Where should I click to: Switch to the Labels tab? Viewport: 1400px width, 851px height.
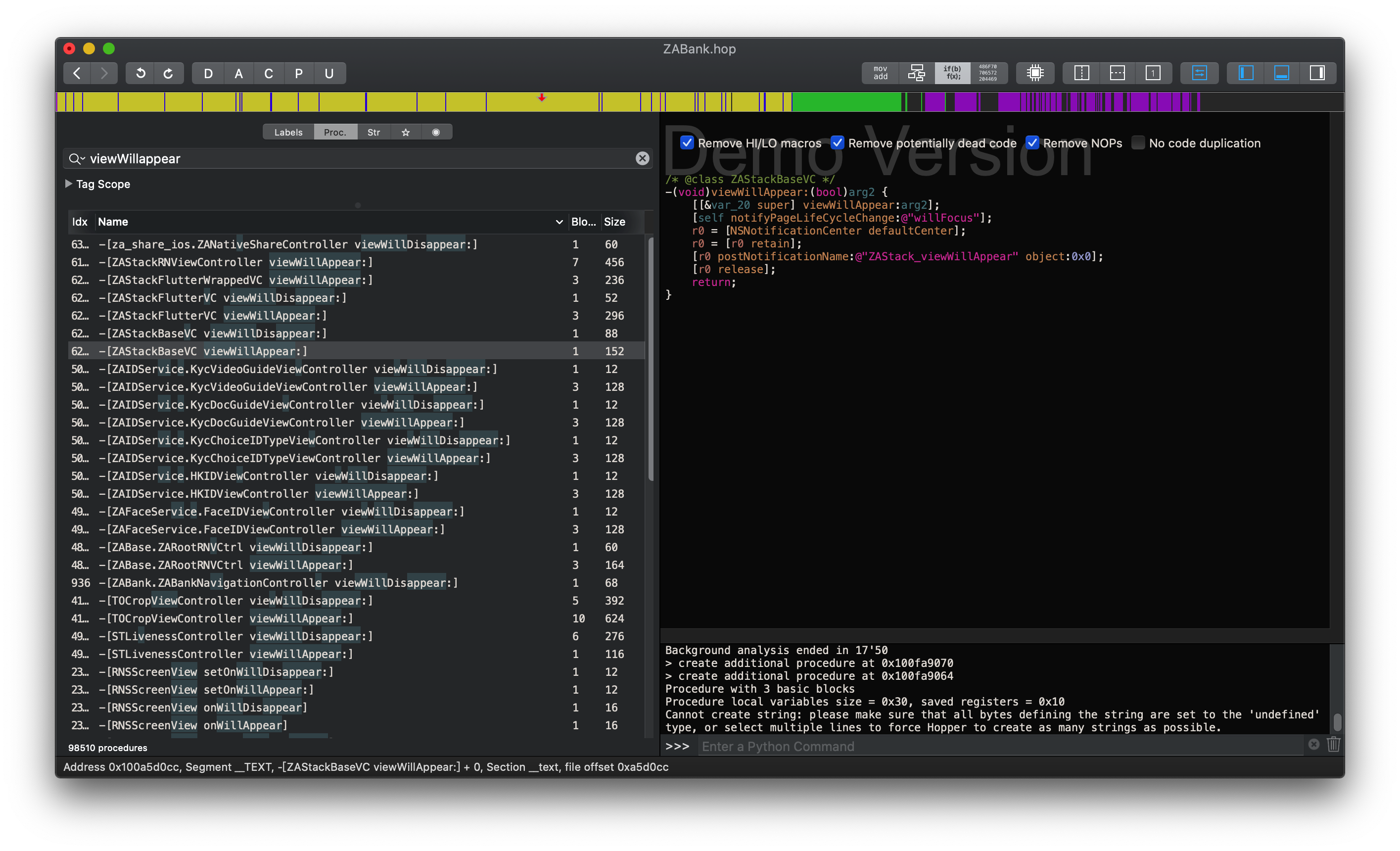pyautogui.click(x=288, y=132)
